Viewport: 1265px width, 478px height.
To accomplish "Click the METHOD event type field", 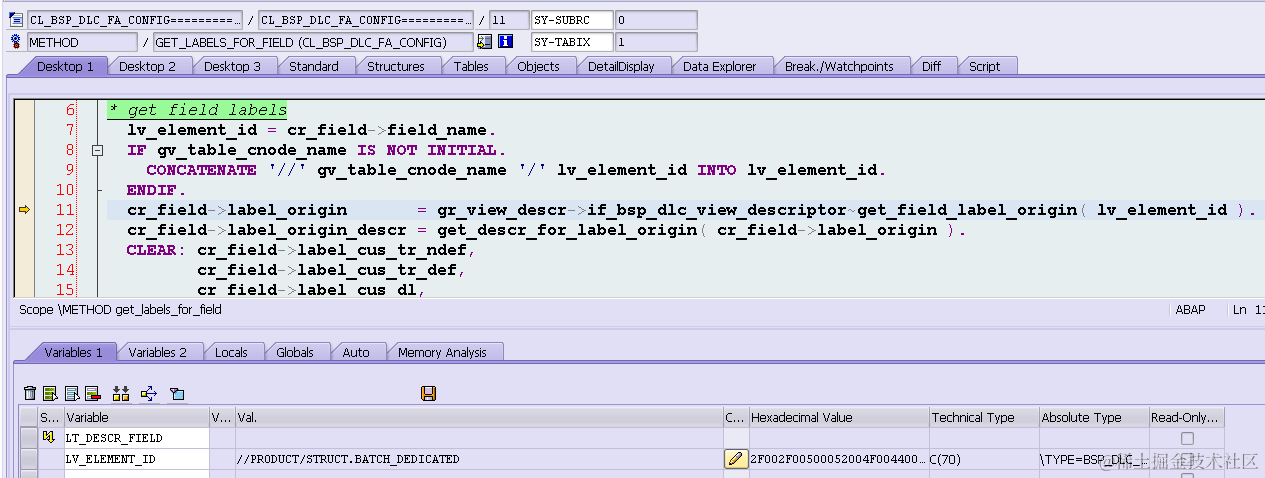I will click(x=82, y=42).
